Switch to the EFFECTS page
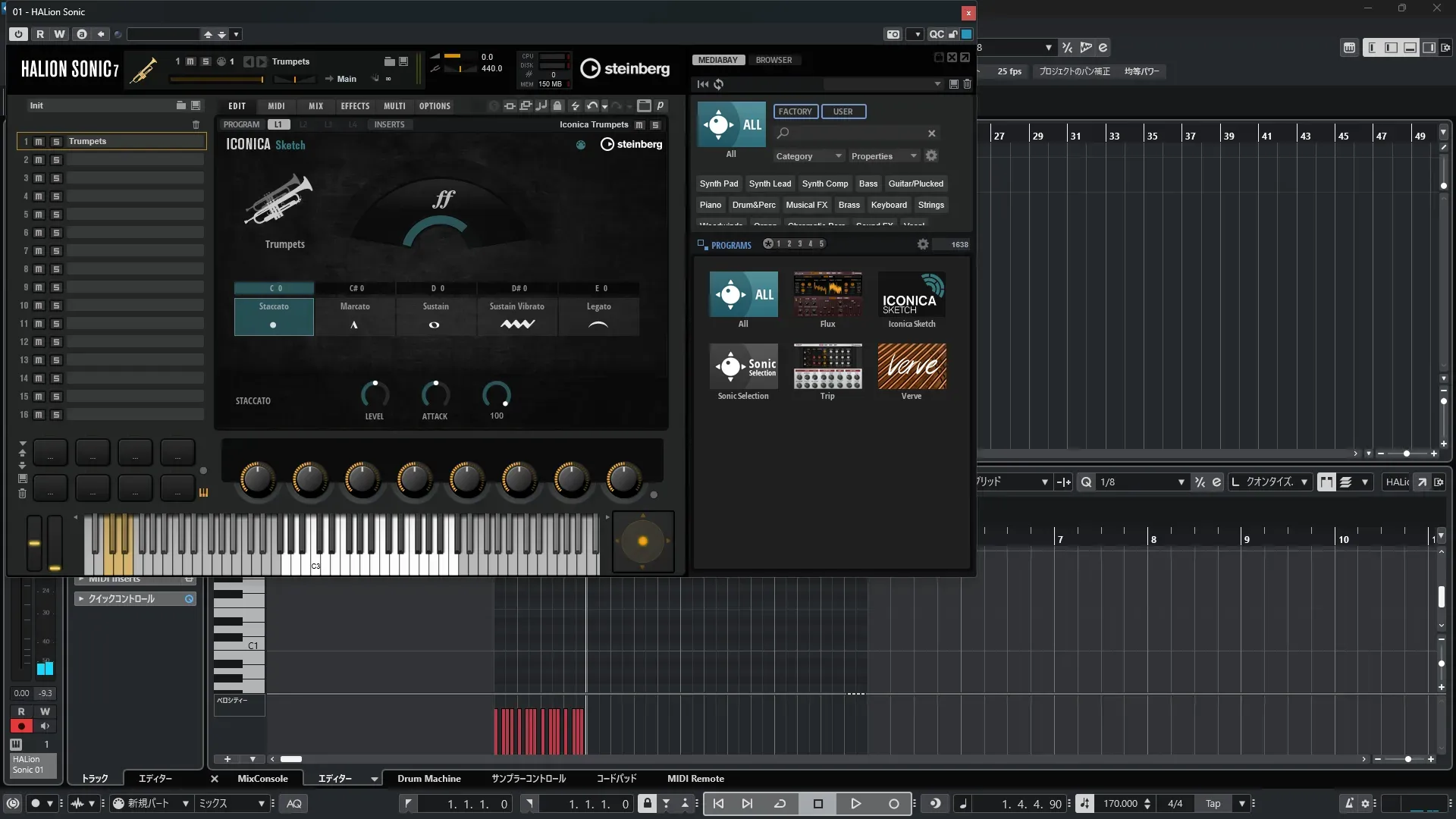The width and height of the screenshot is (1456, 819). pyautogui.click(x=355, y=106)
